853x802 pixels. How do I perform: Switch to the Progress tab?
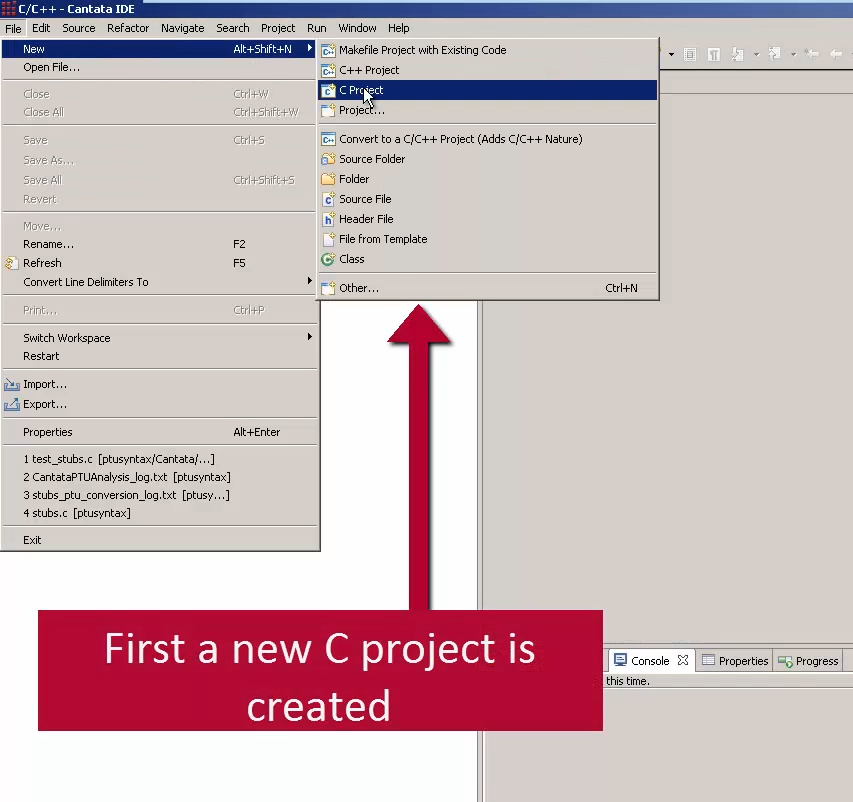click(808, 661)
